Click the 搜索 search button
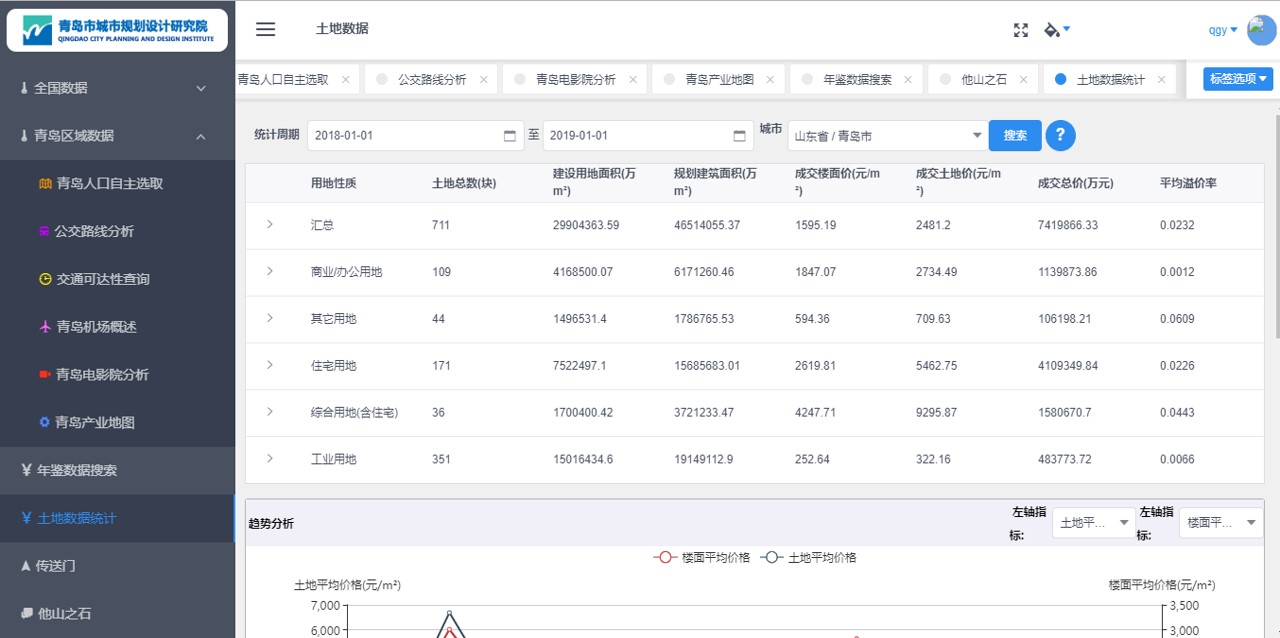1280x638 pixels. pos(1015,135)
